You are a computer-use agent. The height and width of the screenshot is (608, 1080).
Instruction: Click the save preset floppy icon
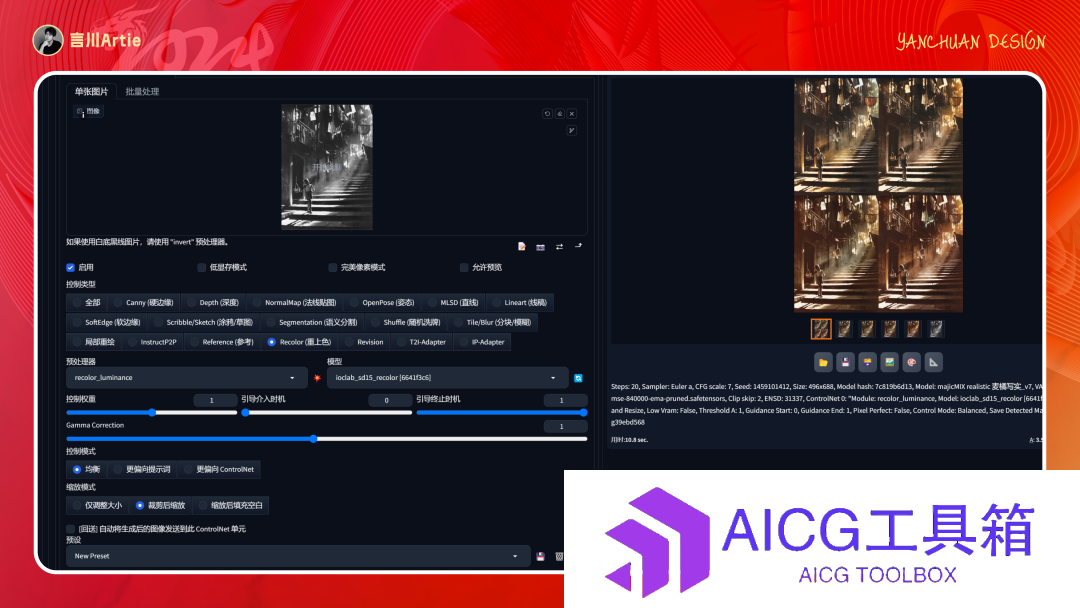point(541,556)
